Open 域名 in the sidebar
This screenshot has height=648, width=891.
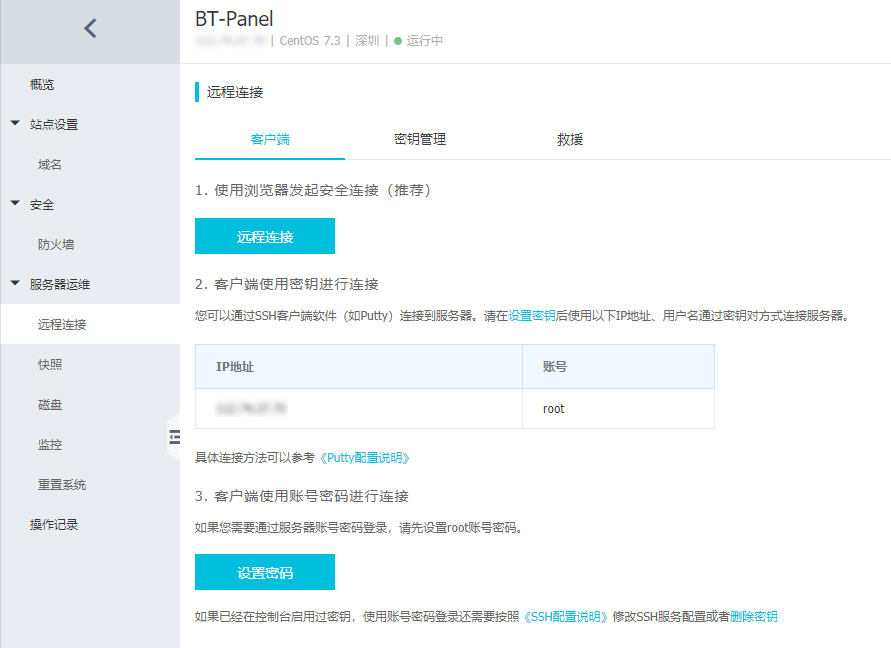(50, 165)
